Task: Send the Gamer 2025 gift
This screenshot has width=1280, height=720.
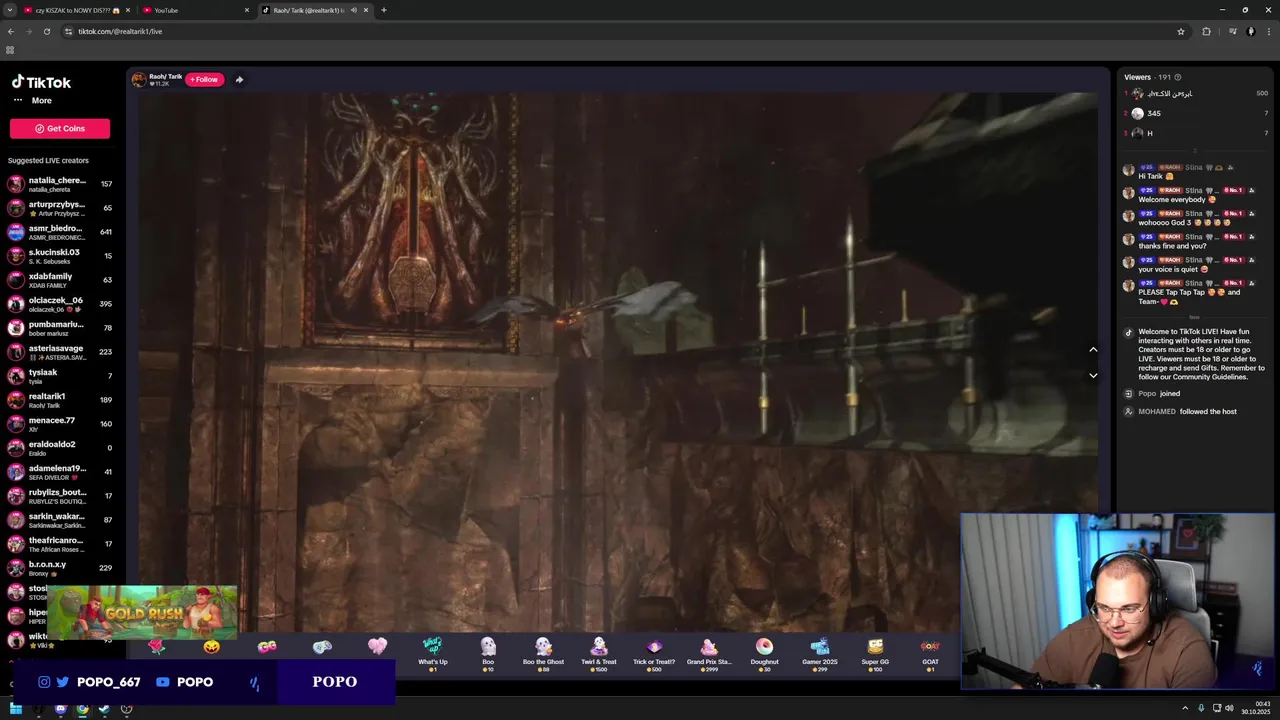Action: (819, 654)
